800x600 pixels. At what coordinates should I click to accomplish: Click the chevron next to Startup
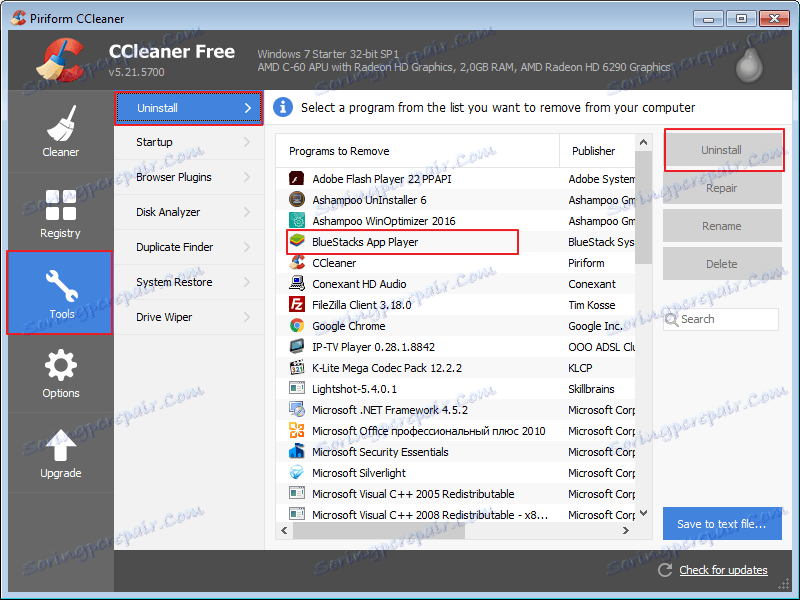[x=247, y=142]
